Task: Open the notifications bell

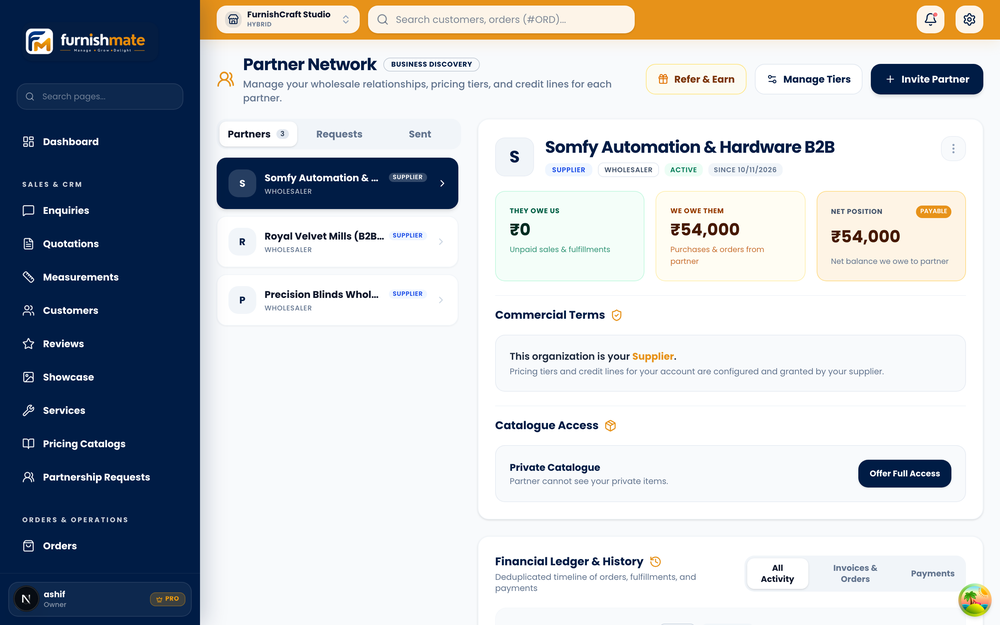Action: 930,19
